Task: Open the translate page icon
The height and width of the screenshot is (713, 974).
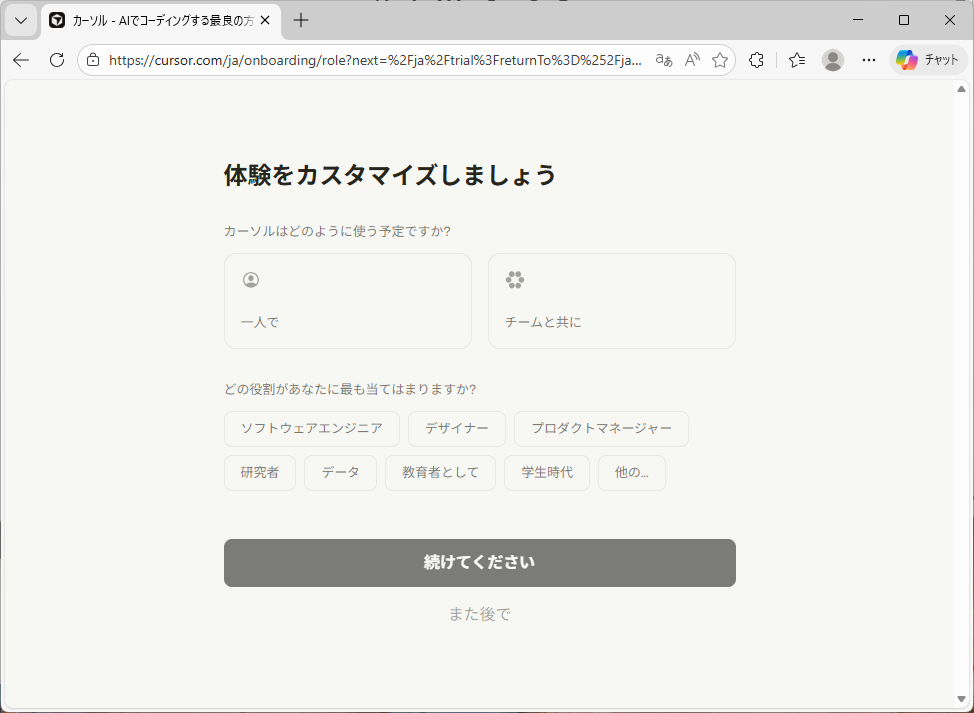Action: click(664, 60)
